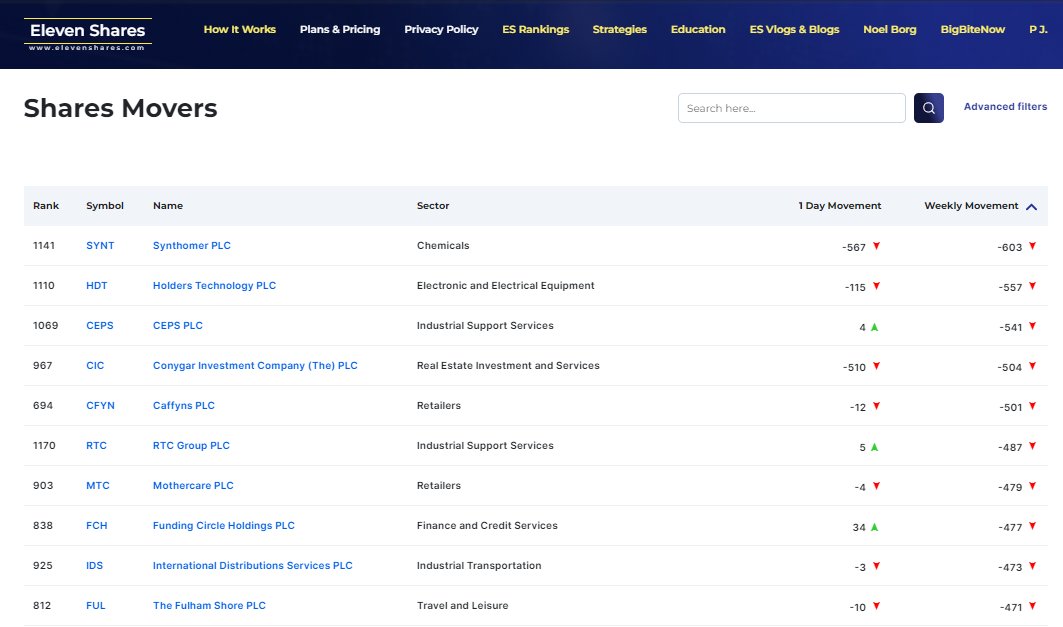
Task: Go to ES Rankings
Action: [x=536, y=29]
